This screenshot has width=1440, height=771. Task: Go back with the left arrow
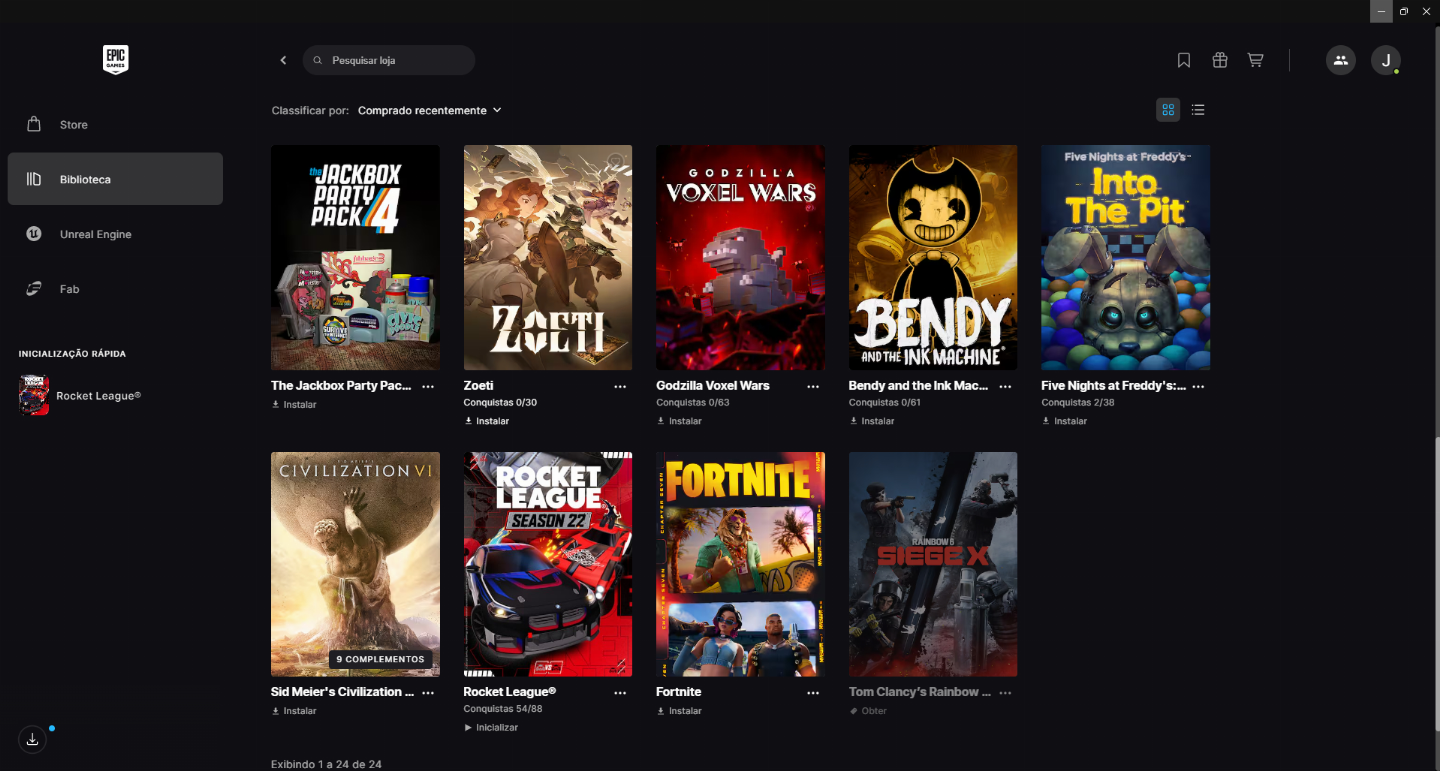click(x=283, y=60)
